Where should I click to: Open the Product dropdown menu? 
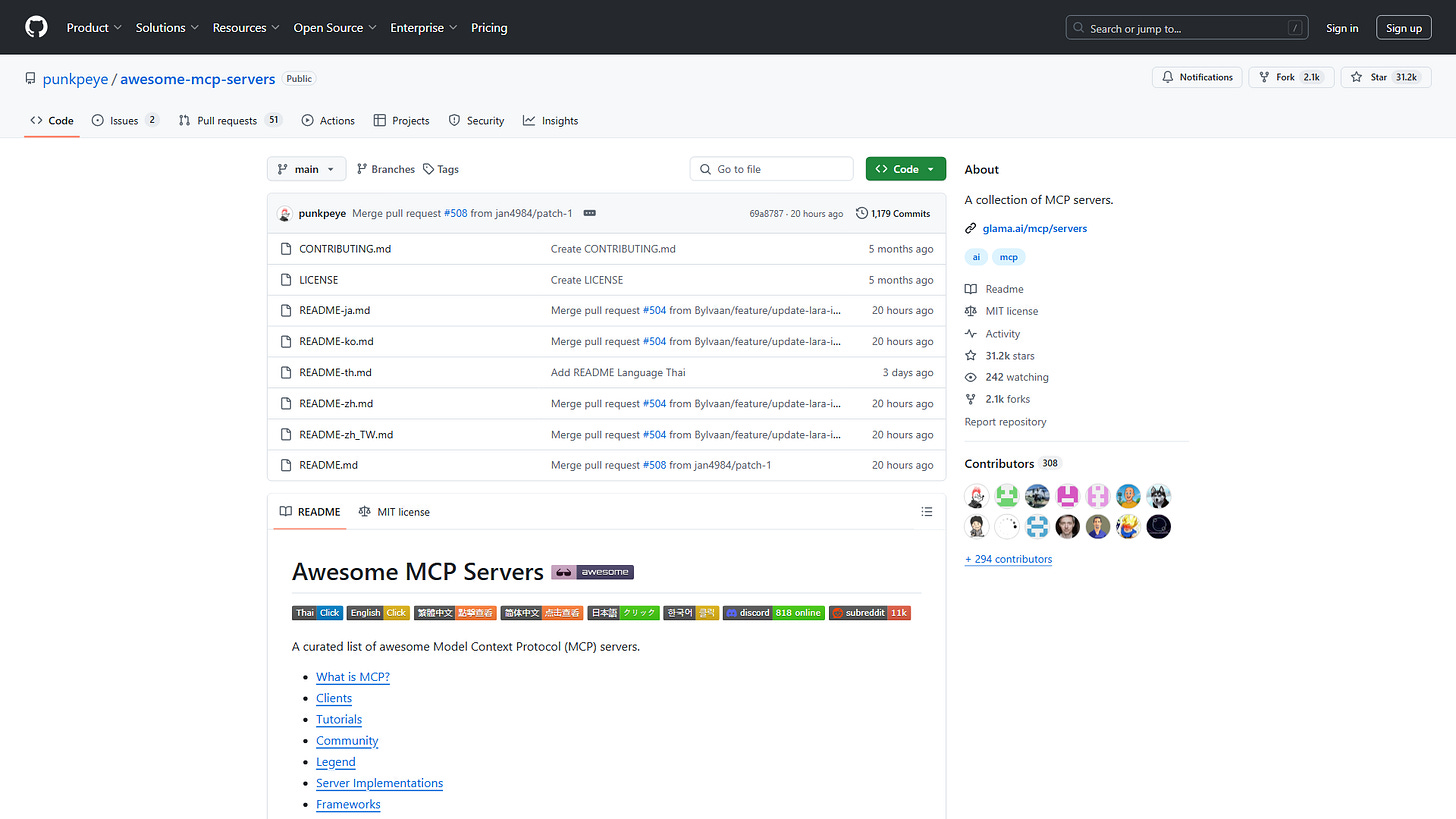pyautogui.click(x=94, y=28)
